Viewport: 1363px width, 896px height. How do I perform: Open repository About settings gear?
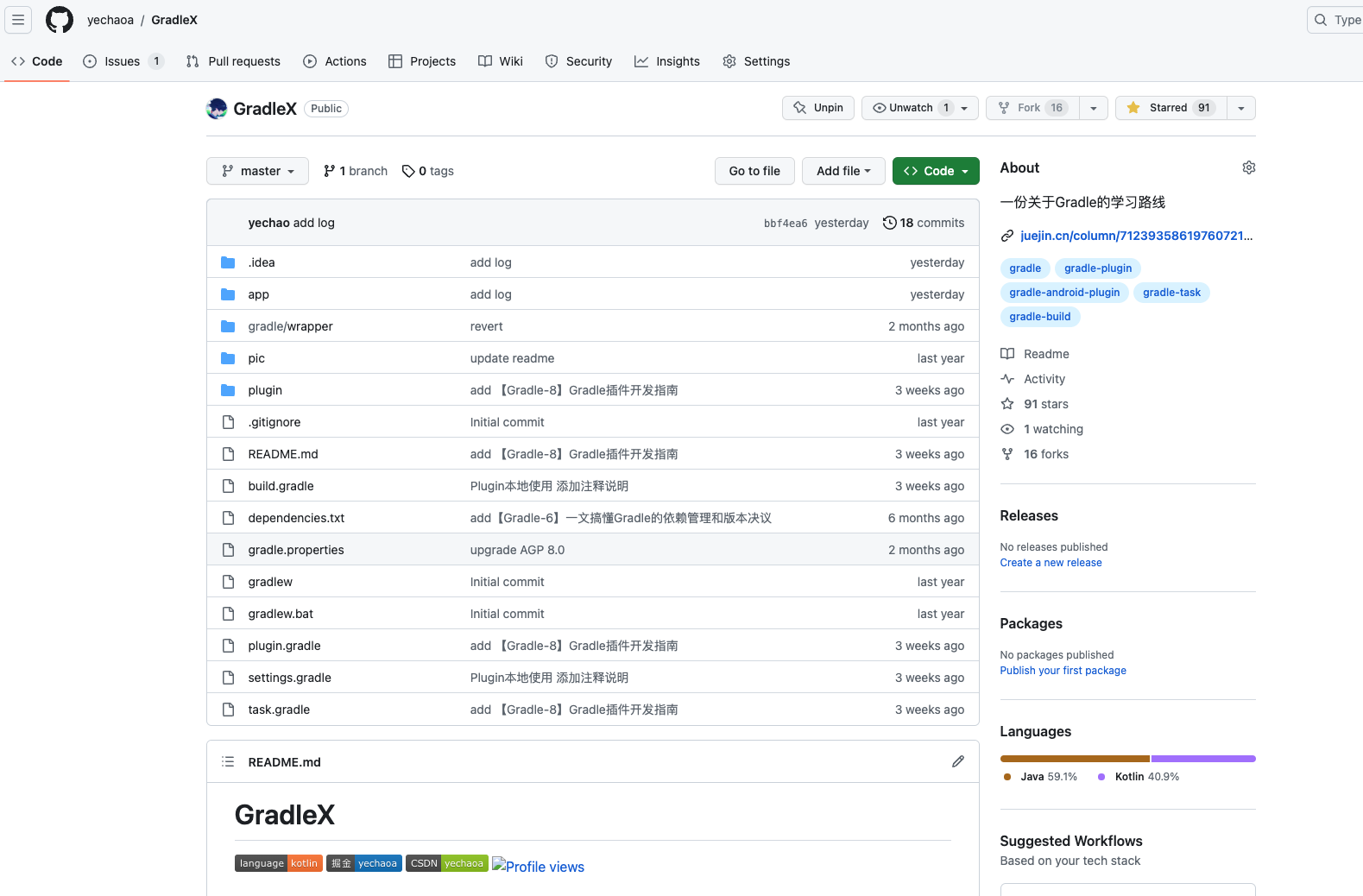pos(1248,167)
